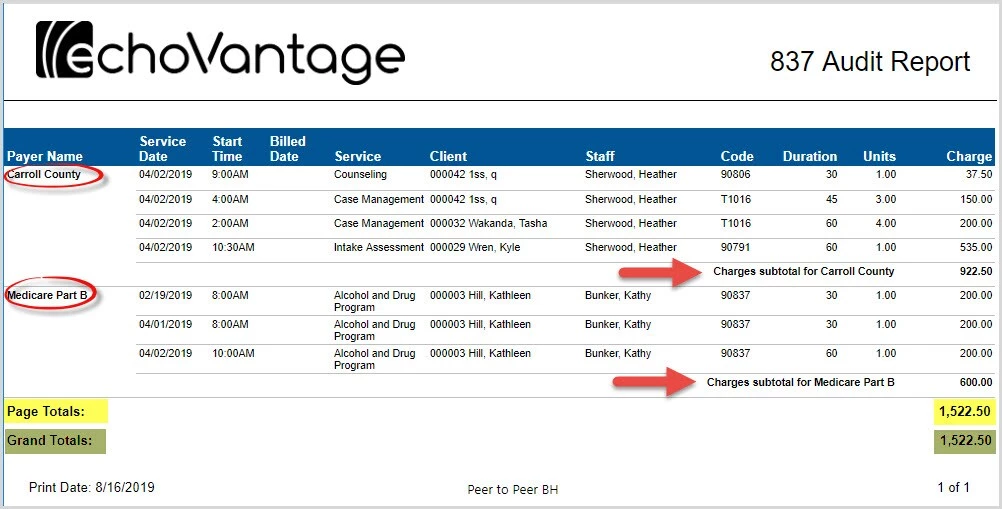Select the 837 Audit Report title
The width and height of the screenshot is (1002, 509).
pyautogui.click(x=870, y=61)
